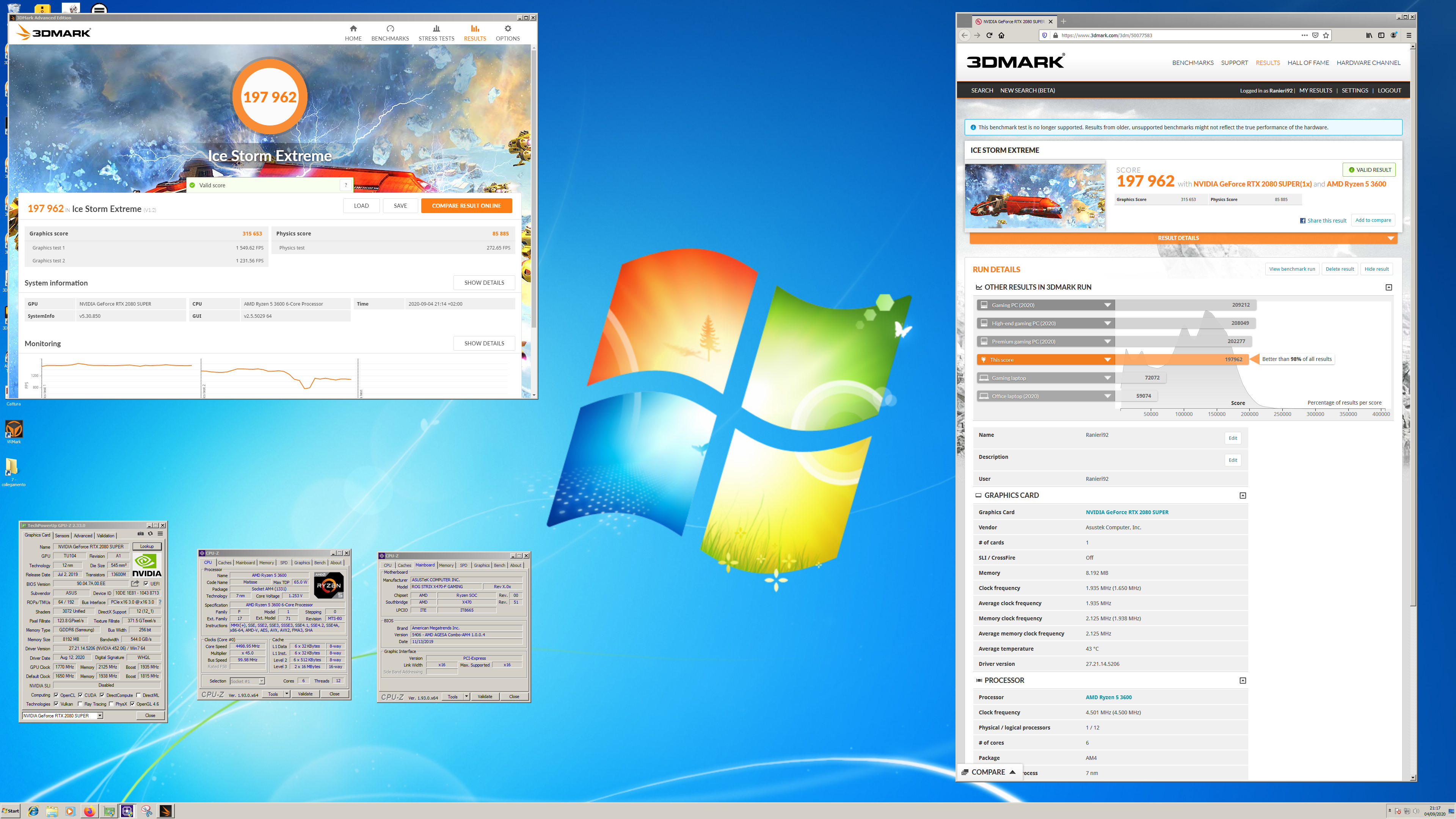The height and width of the screenshot is (819, 1456).
Task: Click the Save to Pocket icon
Action: (x=1315, y=35)
